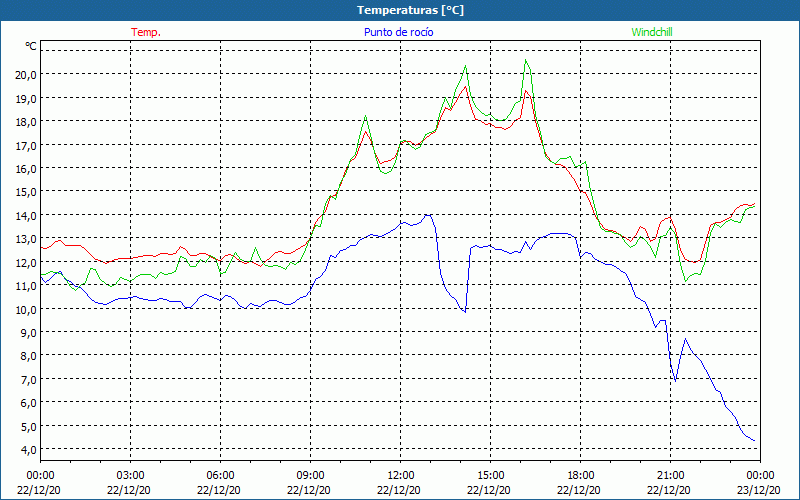The image size is (800, 500).
Task: Click the 22/12/20 date under 12:00
Action: tap(399, 490)
